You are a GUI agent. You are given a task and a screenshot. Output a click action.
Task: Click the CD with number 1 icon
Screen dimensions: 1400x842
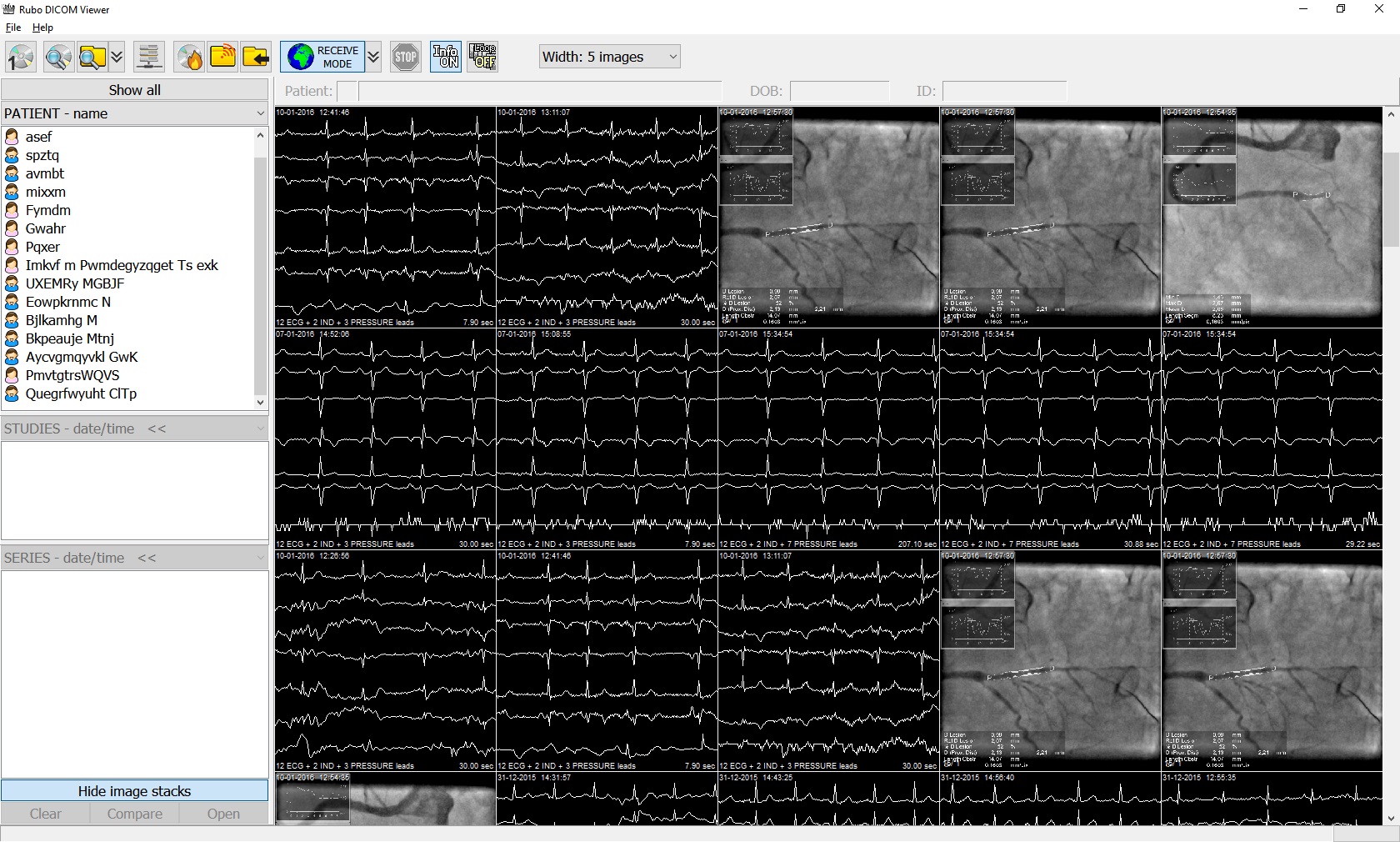[x=21, y=58]
